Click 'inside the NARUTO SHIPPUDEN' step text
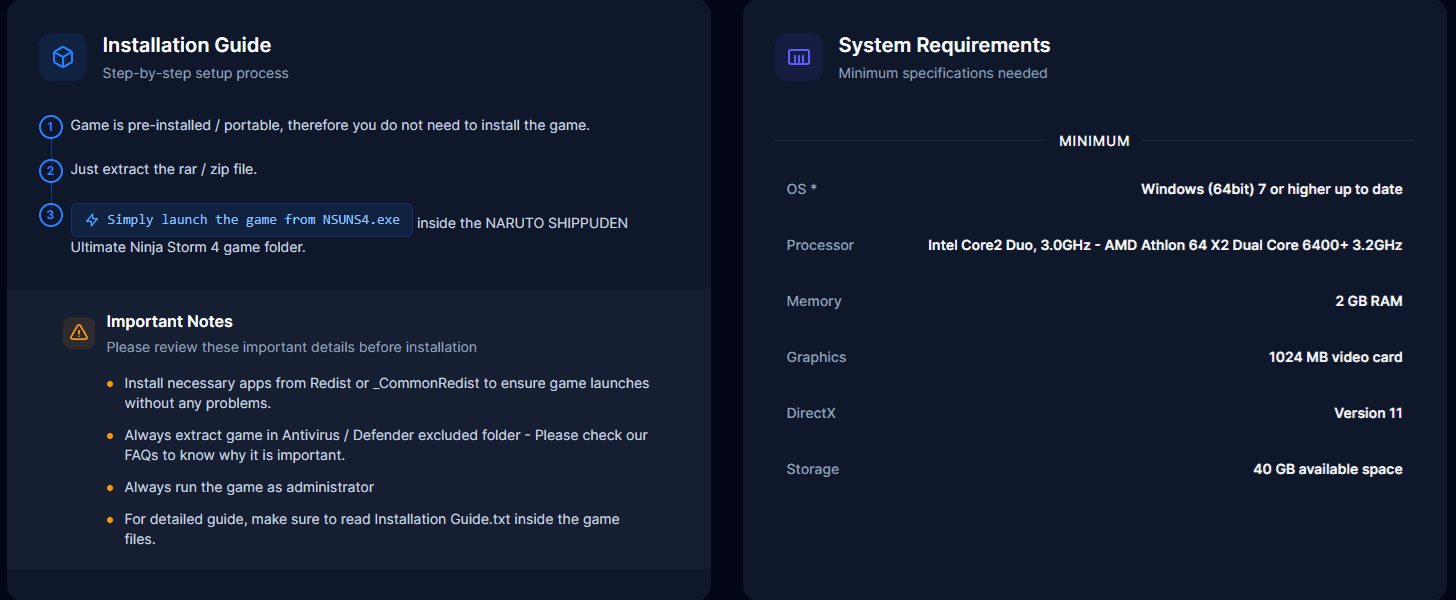 point(522,223)
